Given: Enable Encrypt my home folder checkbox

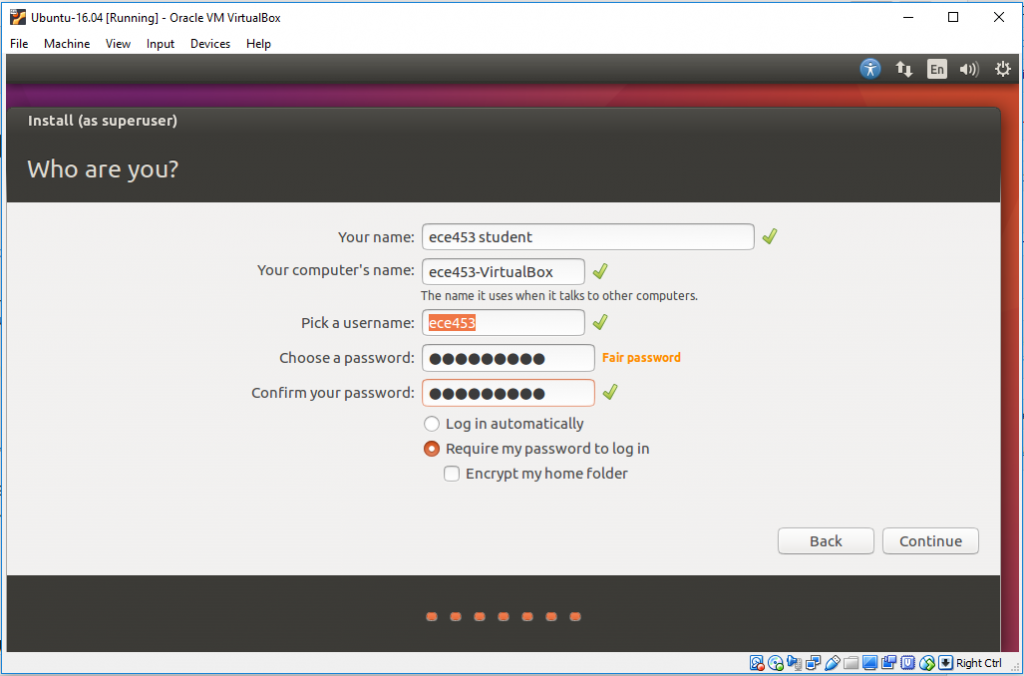Looking at the screenshot, I should 452,474.
